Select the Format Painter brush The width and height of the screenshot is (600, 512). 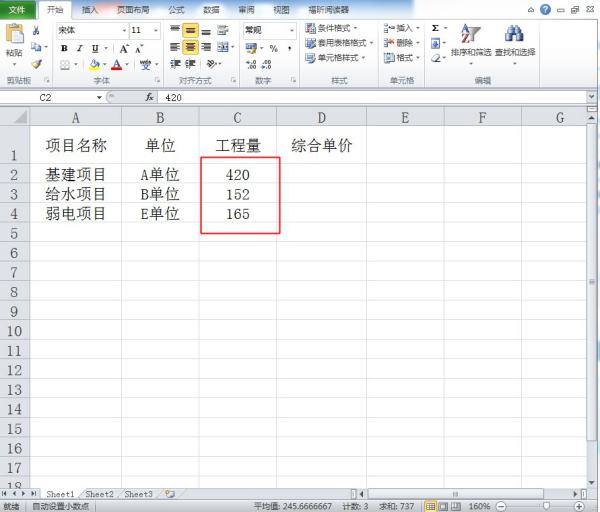point(36,64)
